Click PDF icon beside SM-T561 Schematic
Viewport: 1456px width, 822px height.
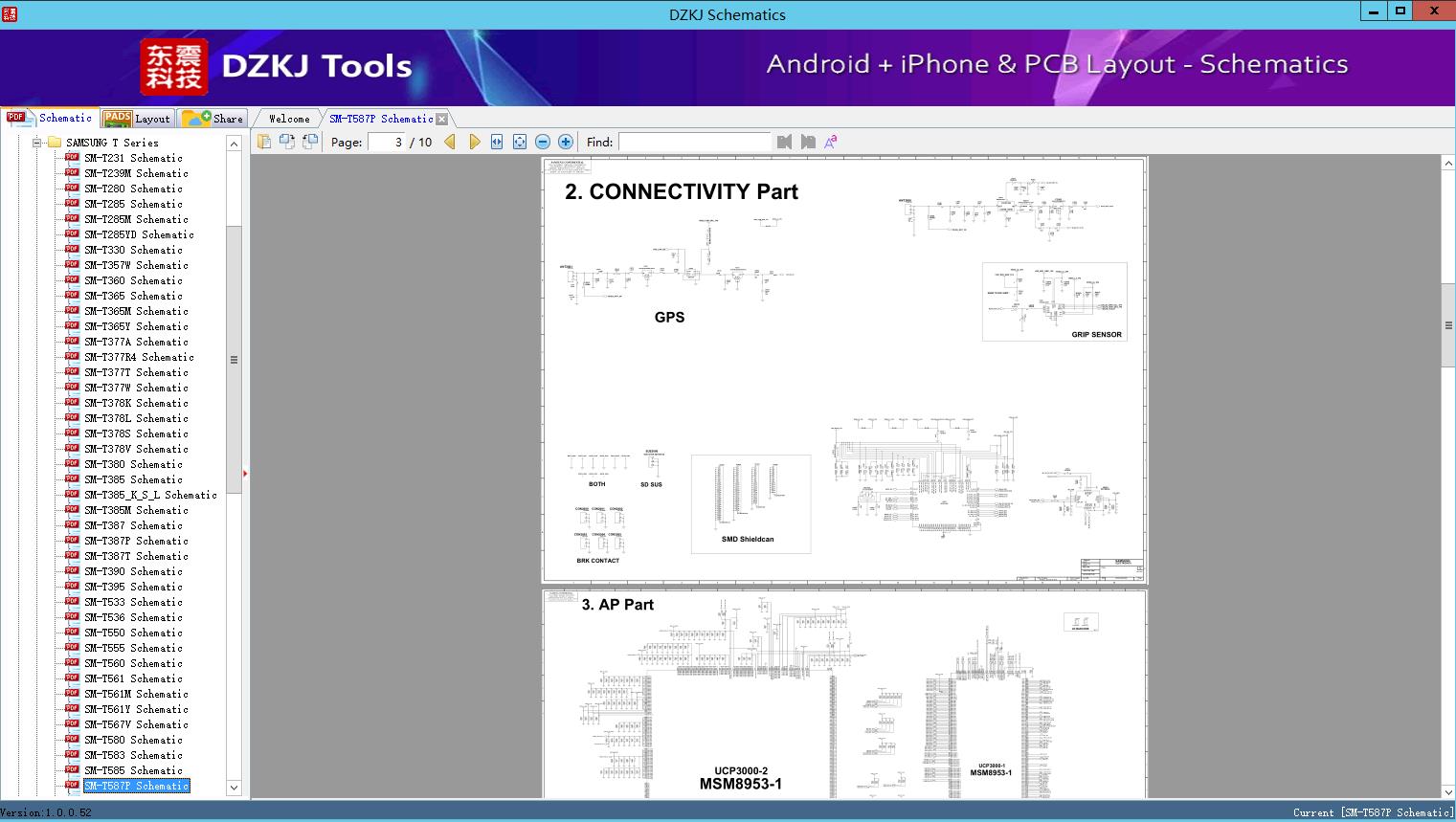pyautogui.click(x=72, y=678)
